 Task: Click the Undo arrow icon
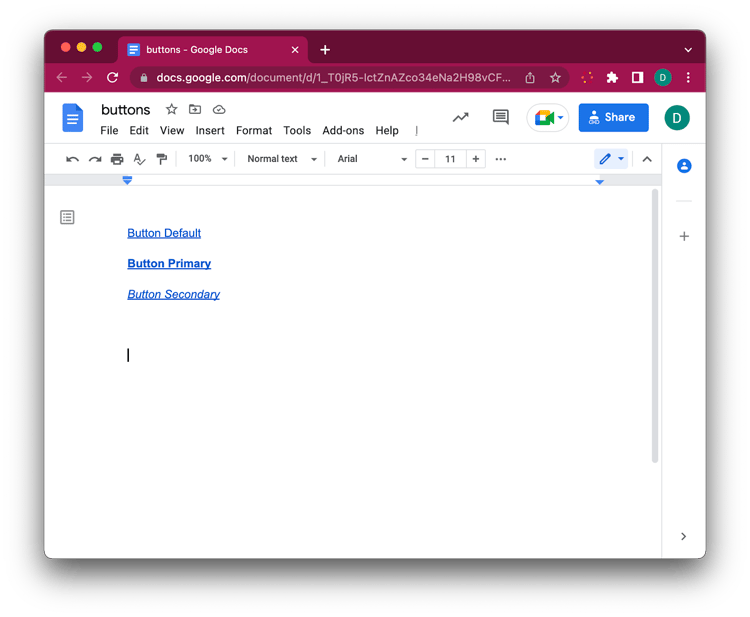tap(72, 159)
